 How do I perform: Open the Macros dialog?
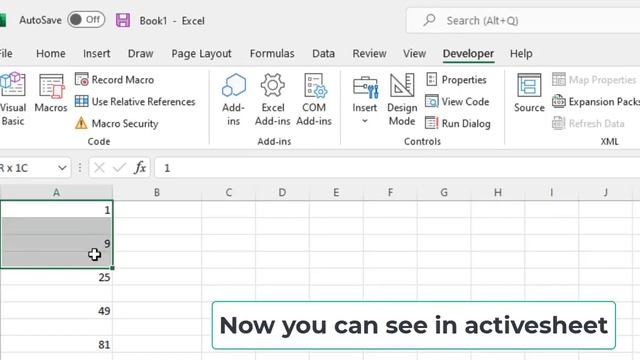[51, 93]
